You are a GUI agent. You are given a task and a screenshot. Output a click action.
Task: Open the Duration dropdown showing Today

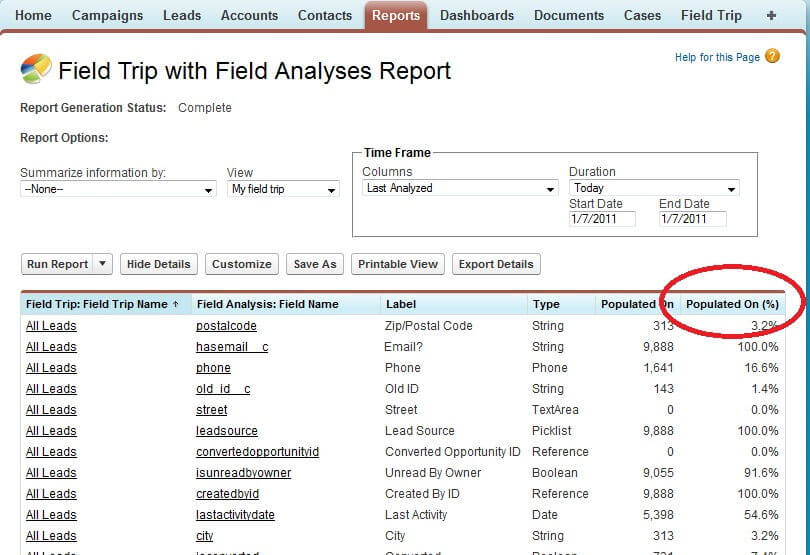pos(654,188)
